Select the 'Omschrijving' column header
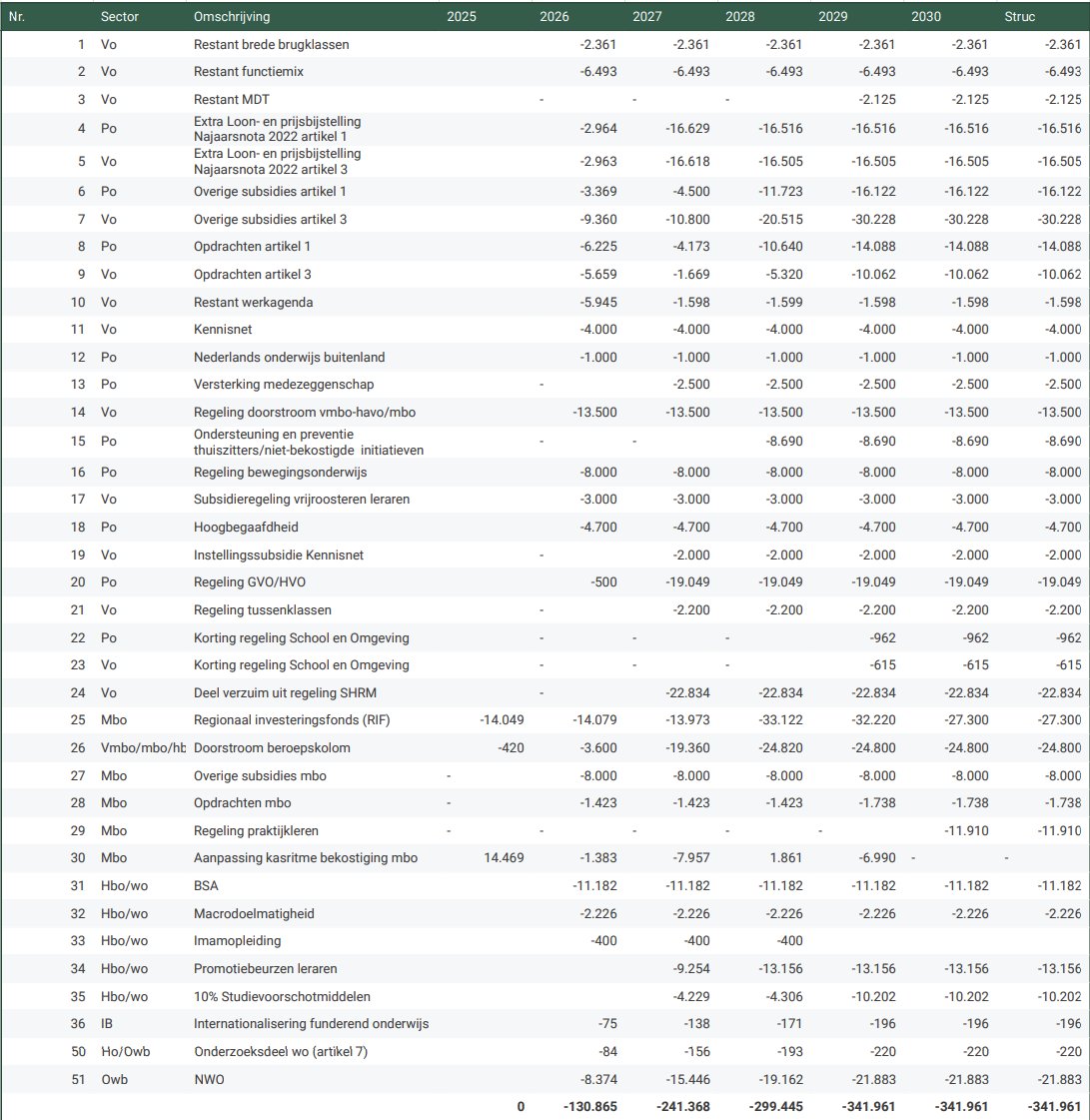The image size is (1090, 1120). [x=232, y=16]
